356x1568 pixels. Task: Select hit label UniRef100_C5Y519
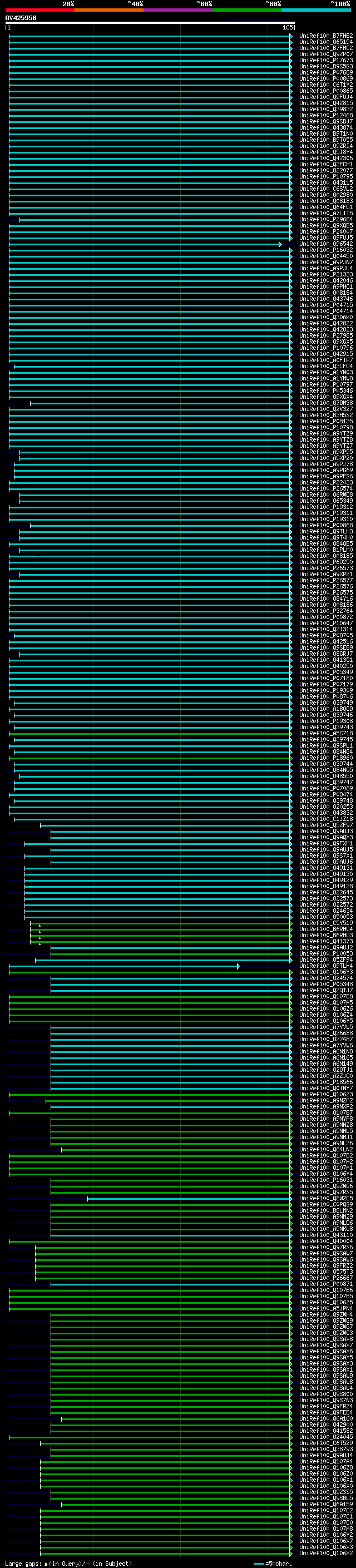click(325, 923)
